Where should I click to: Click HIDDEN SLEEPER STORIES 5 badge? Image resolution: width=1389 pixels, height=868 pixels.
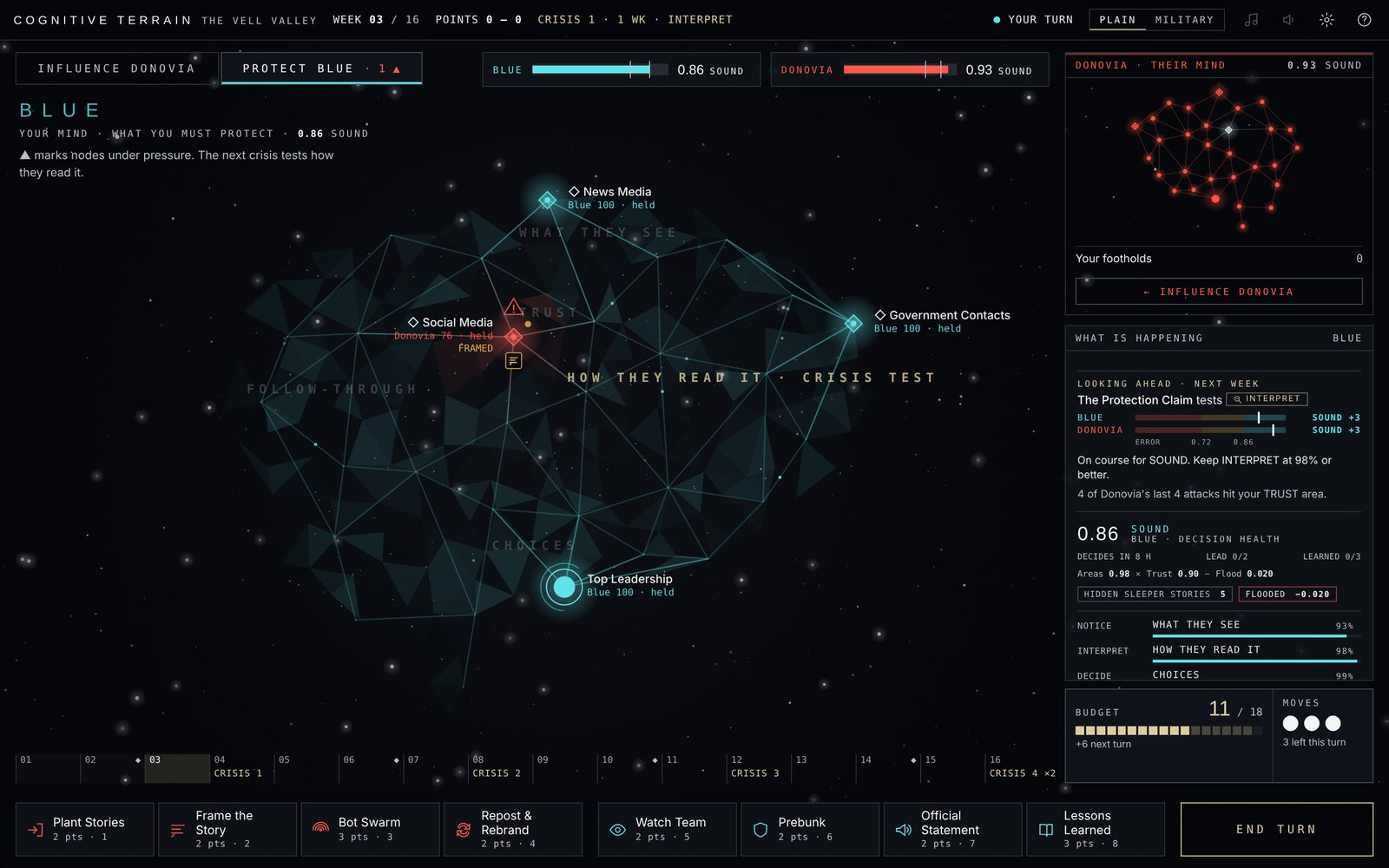click(1155, 594)
